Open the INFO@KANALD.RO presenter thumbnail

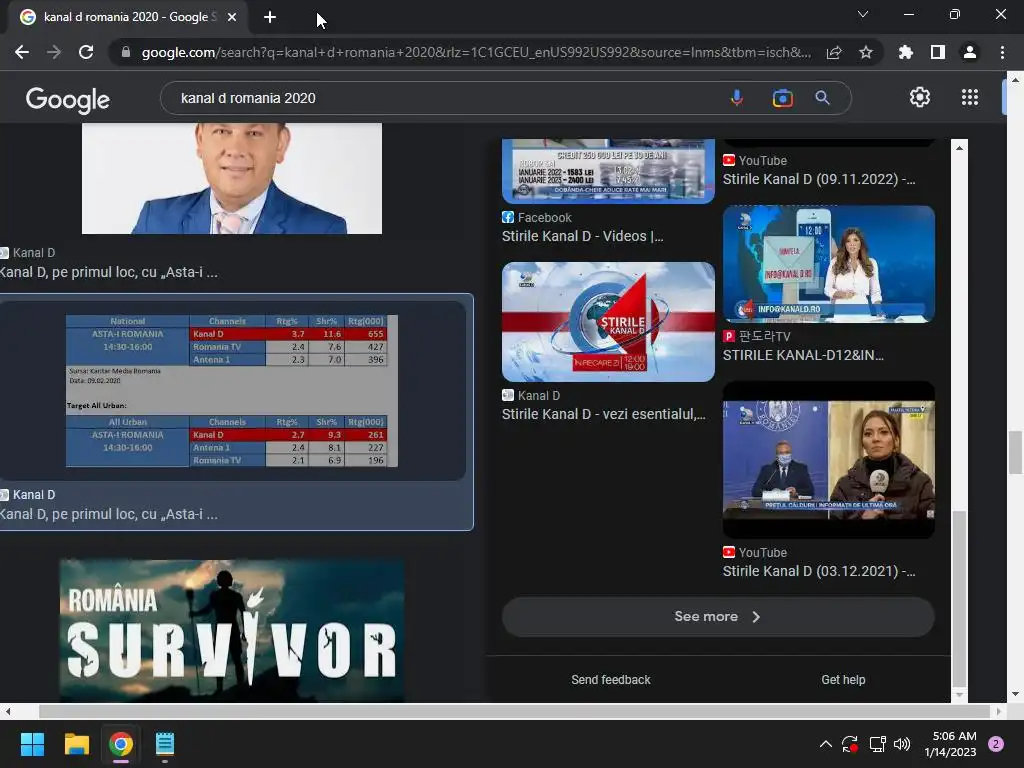click(829, 264)
